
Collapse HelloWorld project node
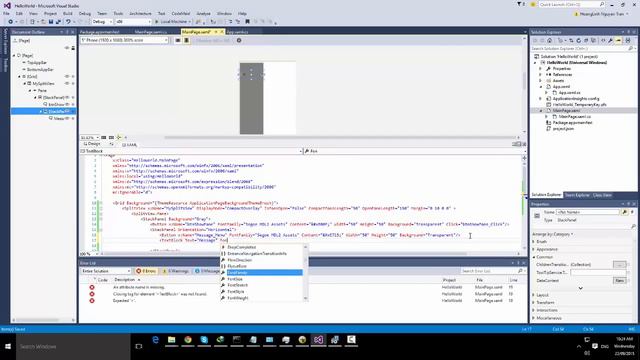(535, 63)
